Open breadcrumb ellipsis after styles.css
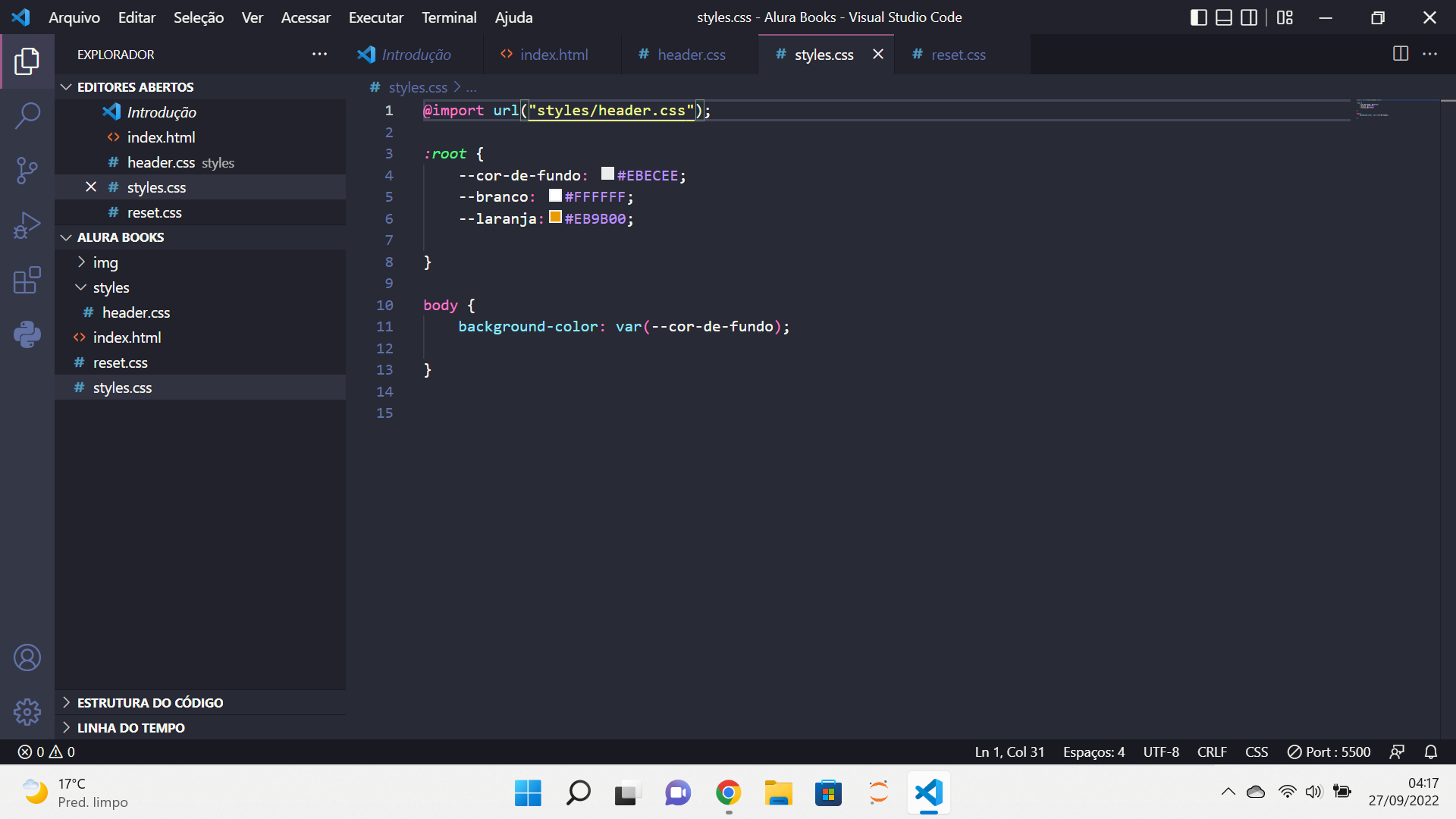Viewport: 1456px width, 819px height. [472, 88]
